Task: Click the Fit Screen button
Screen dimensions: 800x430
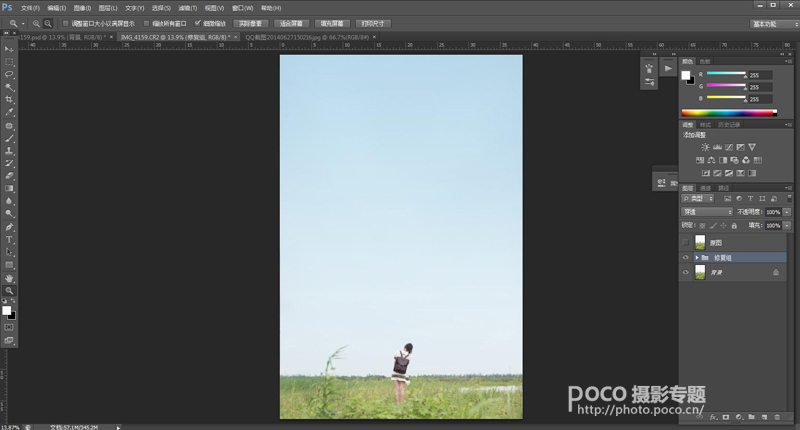Action: click(x=291, y=24)
